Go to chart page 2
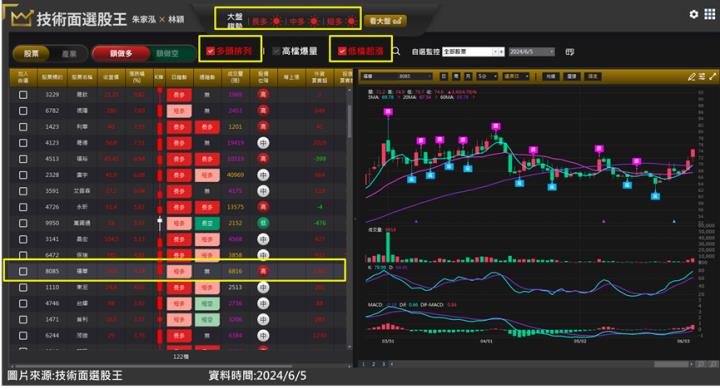The width and height of the screenshot is (720, 389). coord(373,364)
